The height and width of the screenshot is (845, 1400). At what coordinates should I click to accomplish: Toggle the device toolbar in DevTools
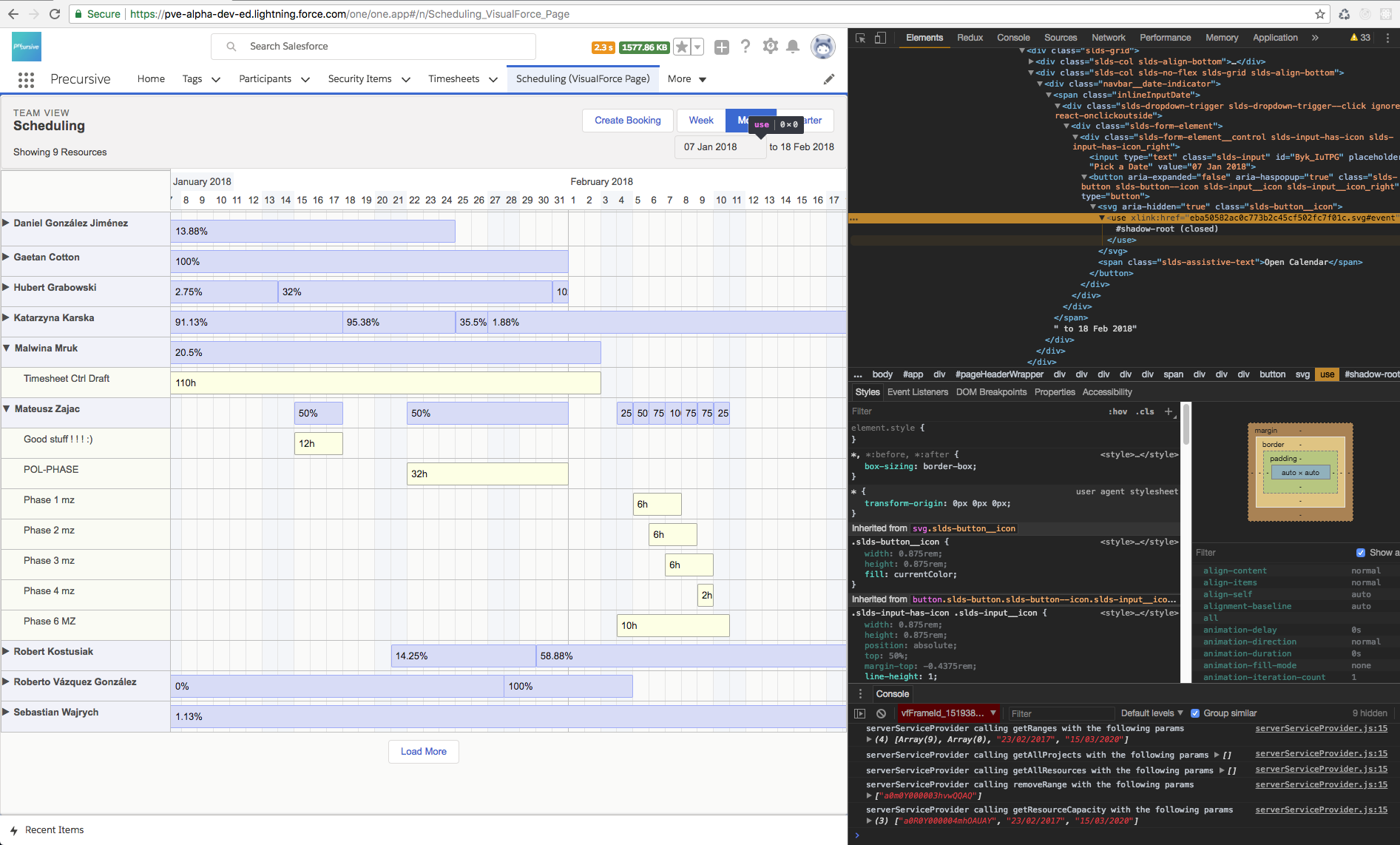pyautogui.click(x=880, y=37)
